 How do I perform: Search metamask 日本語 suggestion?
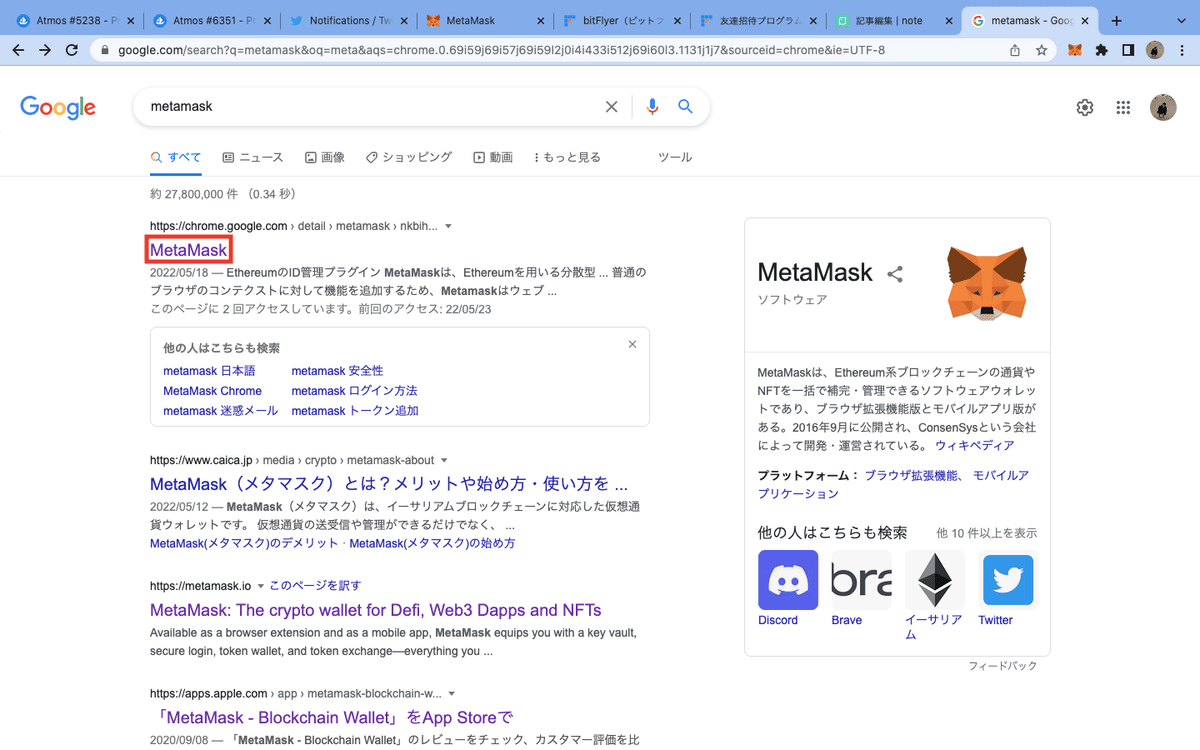[x=209, y=371]
